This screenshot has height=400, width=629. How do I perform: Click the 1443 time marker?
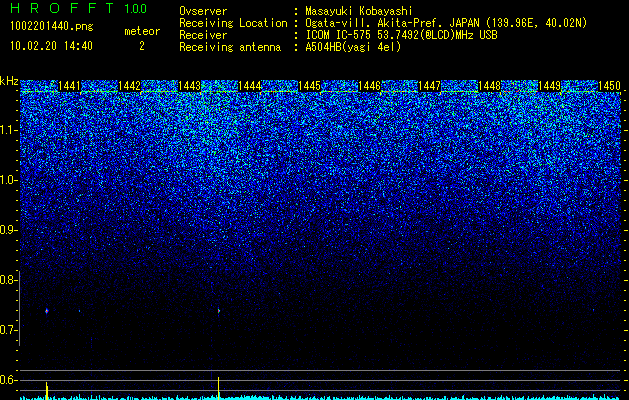[x=189, y=86]
